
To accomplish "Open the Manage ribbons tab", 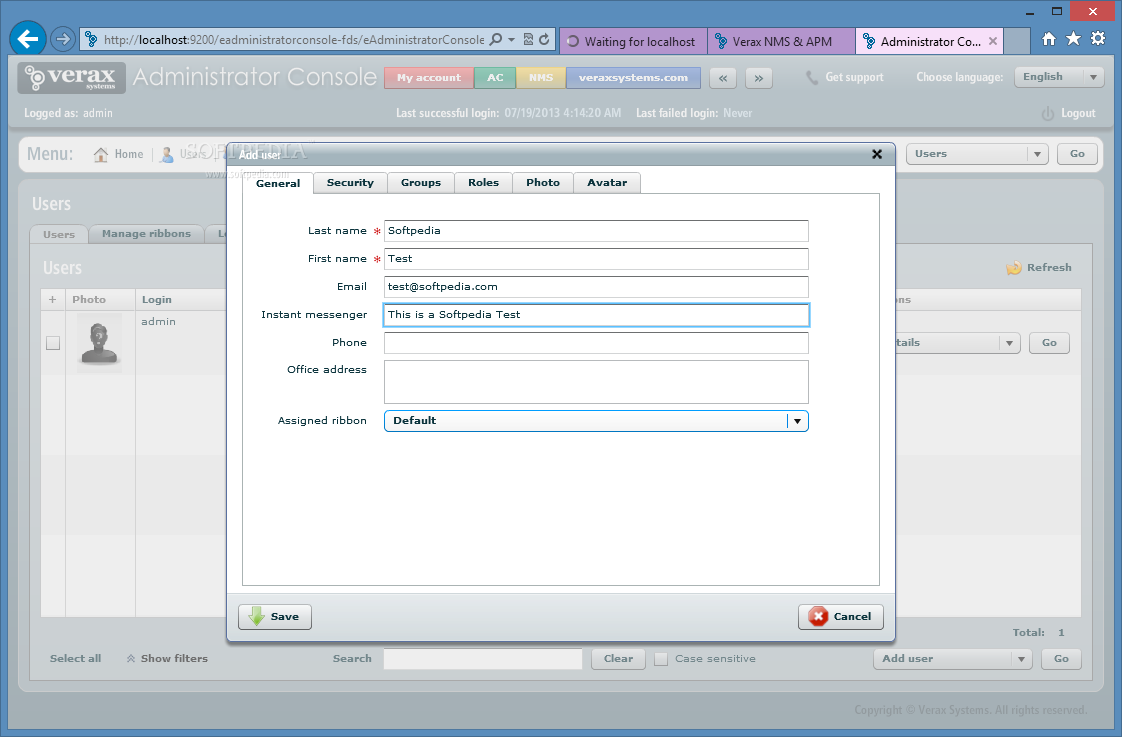I will click(147, 234).
